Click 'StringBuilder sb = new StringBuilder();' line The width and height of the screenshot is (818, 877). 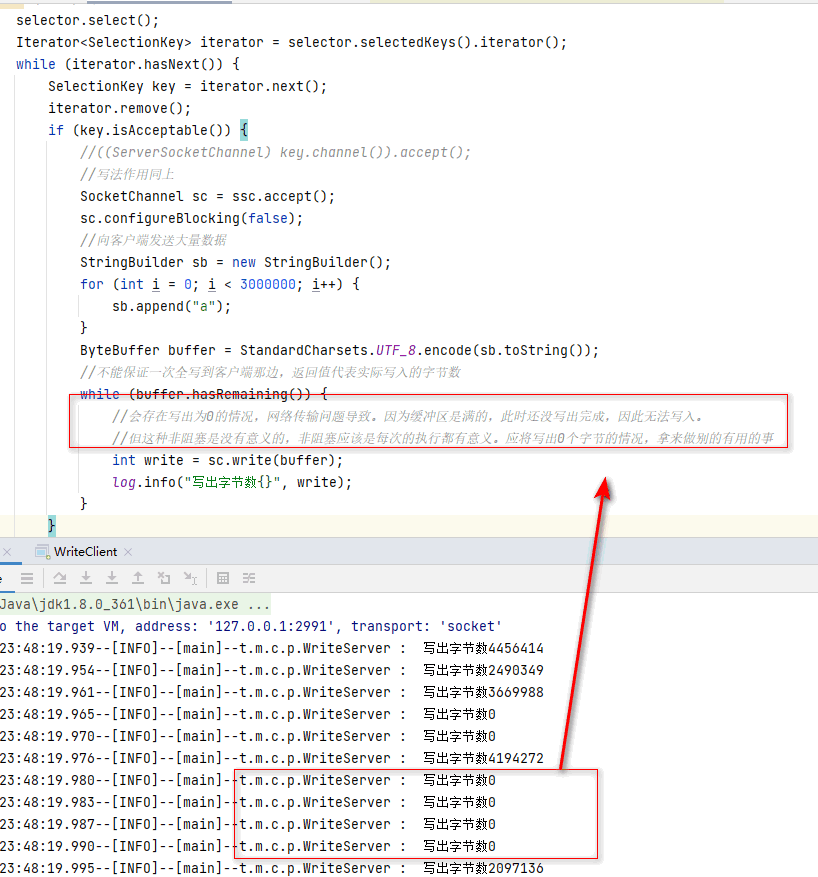235,263
